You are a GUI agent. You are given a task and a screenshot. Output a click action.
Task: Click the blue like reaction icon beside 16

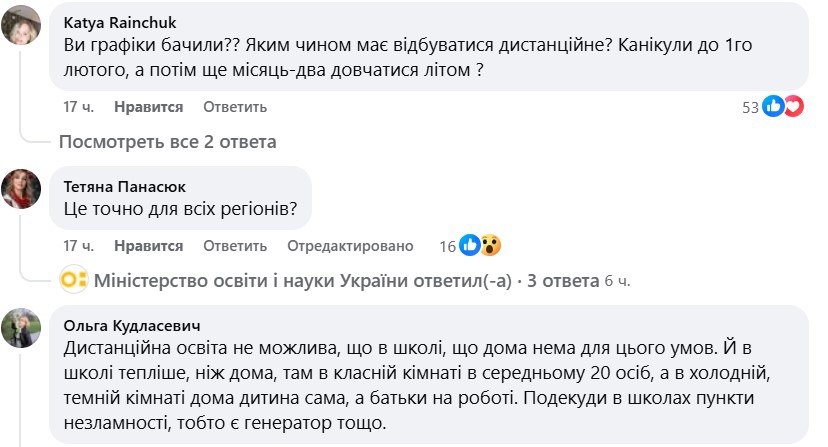469,245
